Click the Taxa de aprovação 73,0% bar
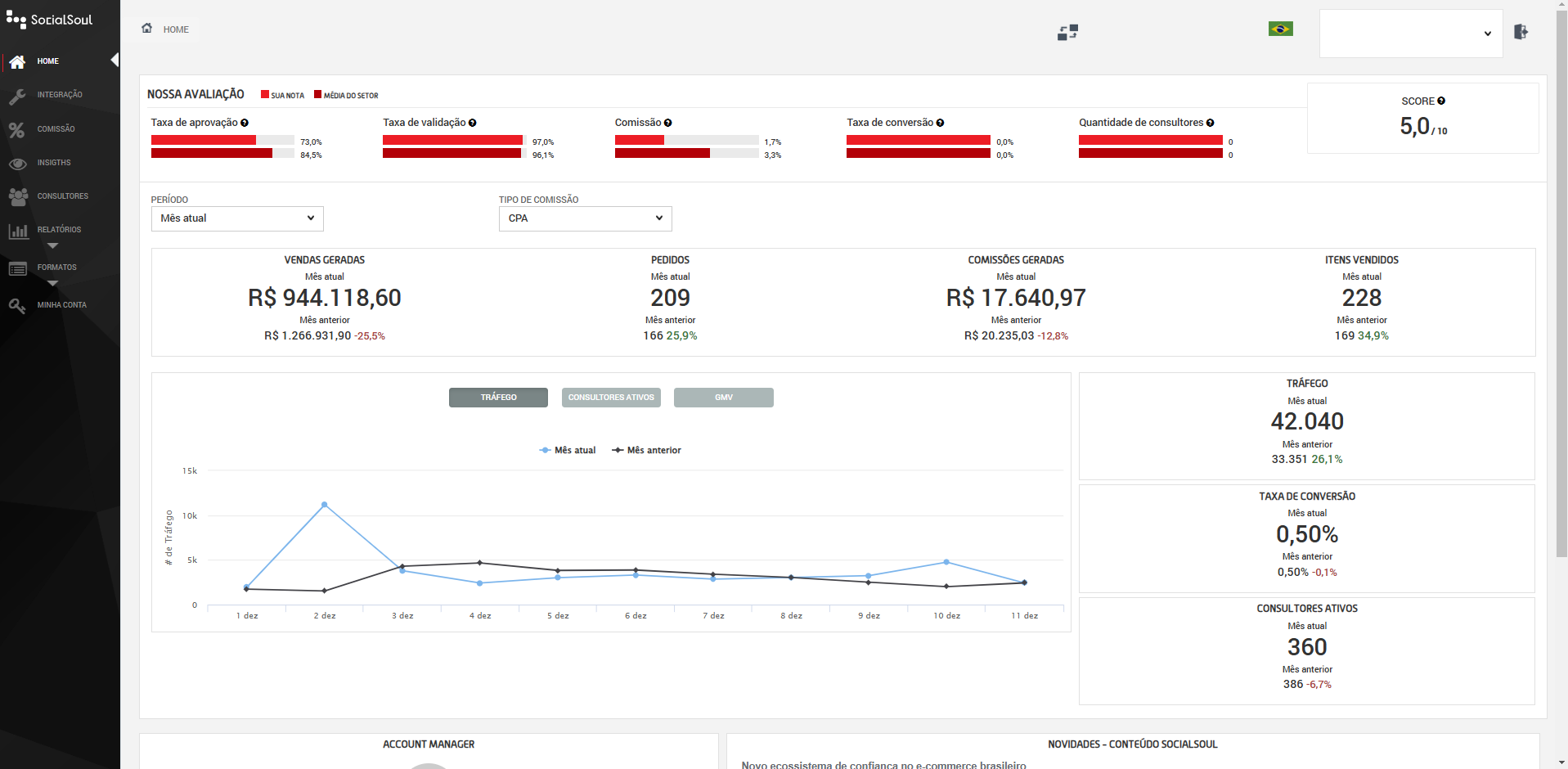 click(204, 141)
